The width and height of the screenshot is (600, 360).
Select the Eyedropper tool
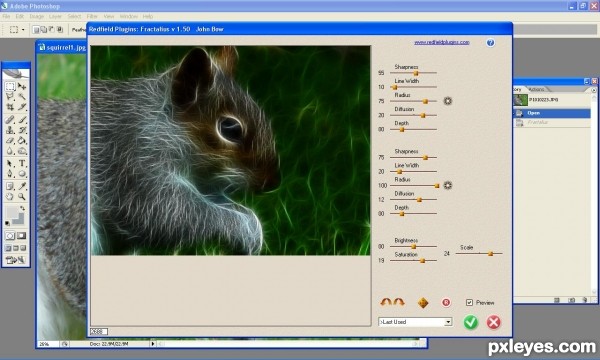(22, 186)
